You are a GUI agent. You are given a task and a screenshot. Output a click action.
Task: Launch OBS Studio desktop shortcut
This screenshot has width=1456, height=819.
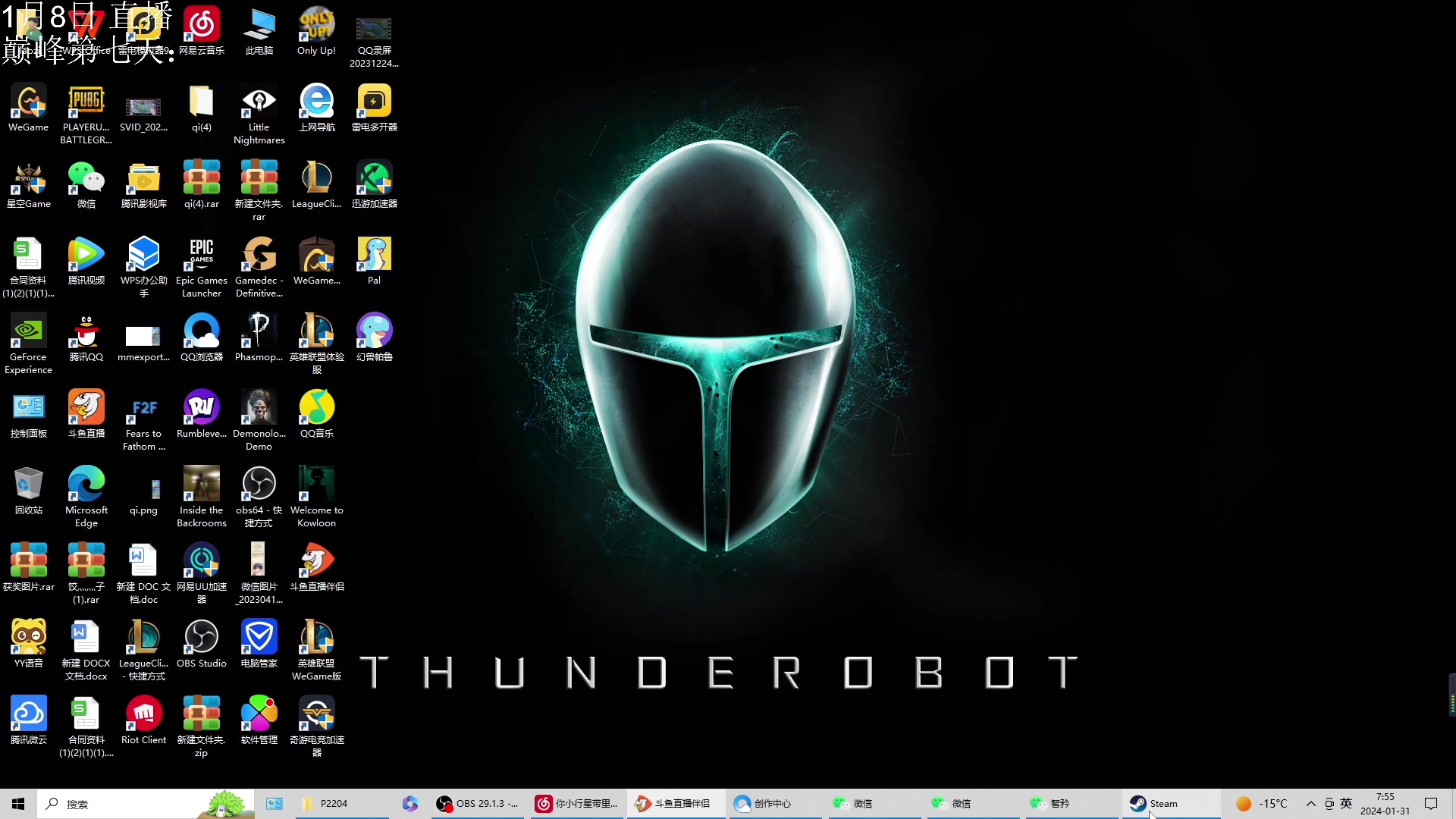pos(202,645)
